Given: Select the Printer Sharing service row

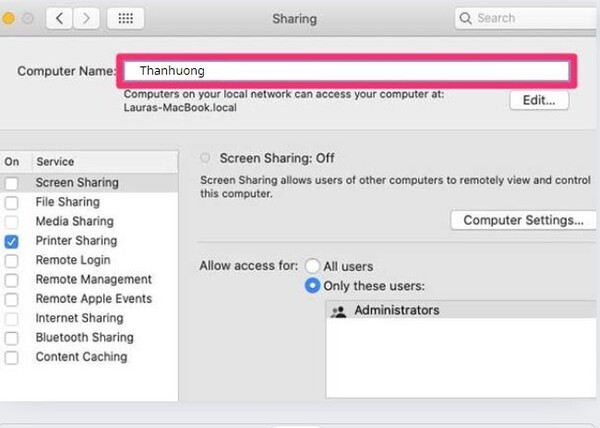Looking at the screenshot, I should (89, 241).
